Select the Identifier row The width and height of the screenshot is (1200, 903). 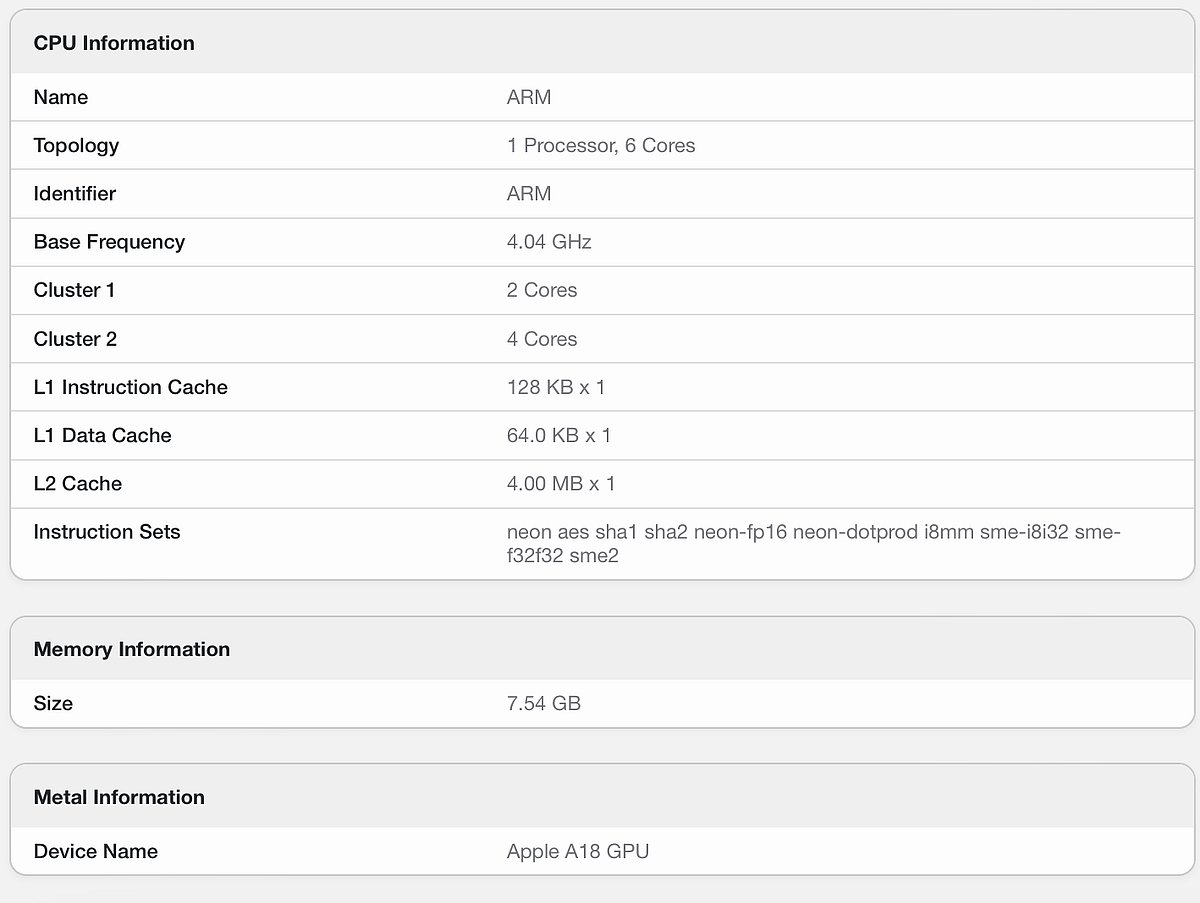click(x=529, y=193)
